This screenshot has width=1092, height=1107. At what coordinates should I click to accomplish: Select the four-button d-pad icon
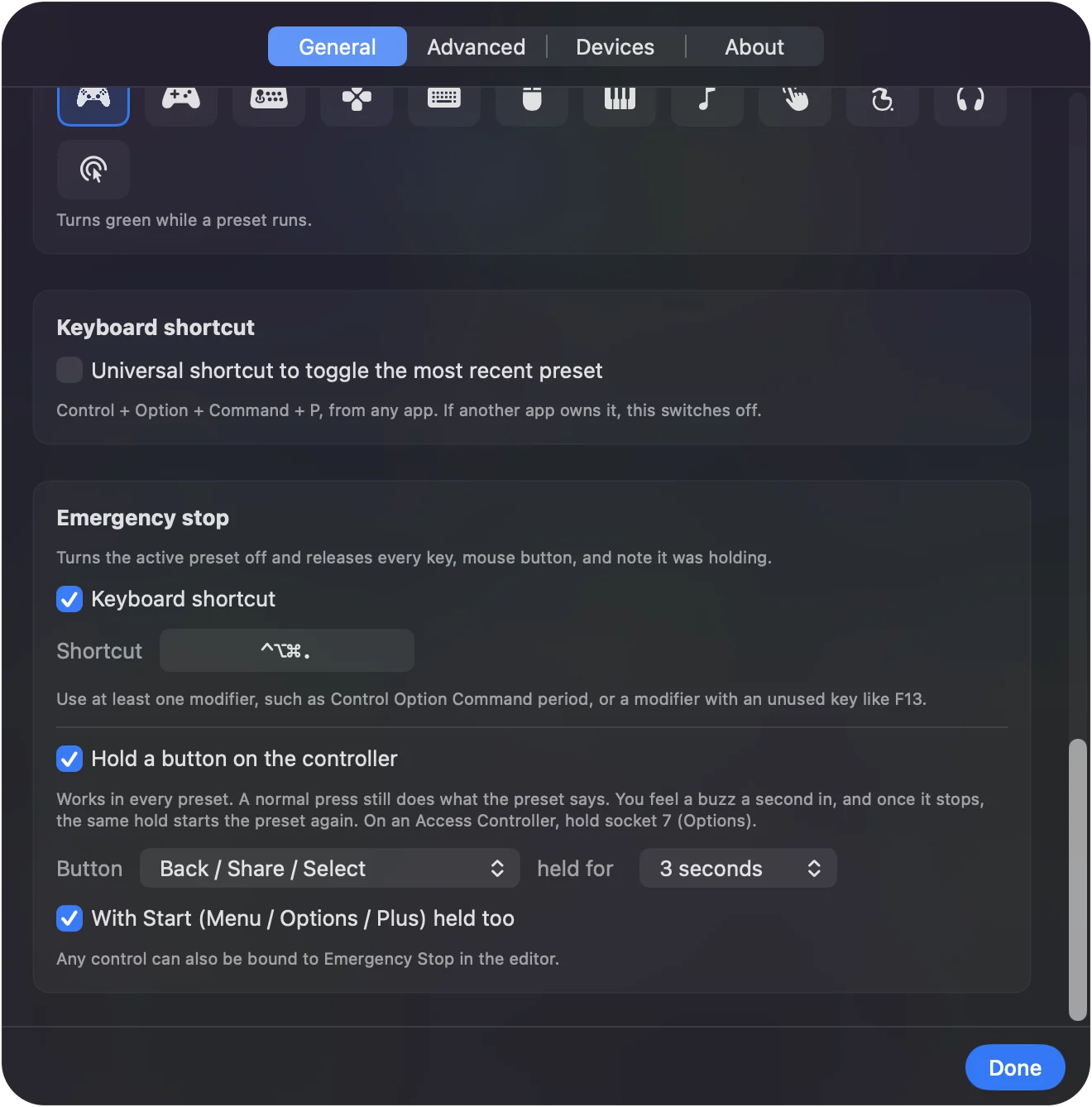[357, 105]
